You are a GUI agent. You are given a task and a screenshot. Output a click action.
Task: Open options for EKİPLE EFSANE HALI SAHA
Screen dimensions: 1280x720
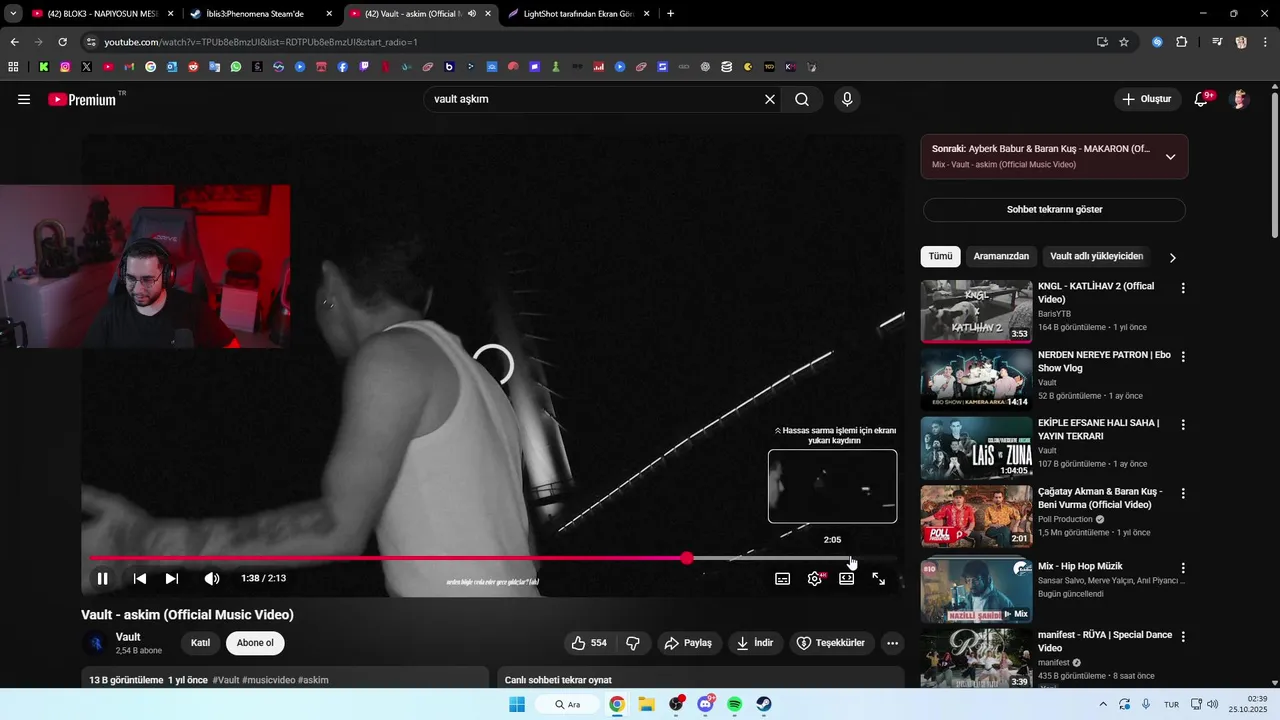coord(1183,425)
